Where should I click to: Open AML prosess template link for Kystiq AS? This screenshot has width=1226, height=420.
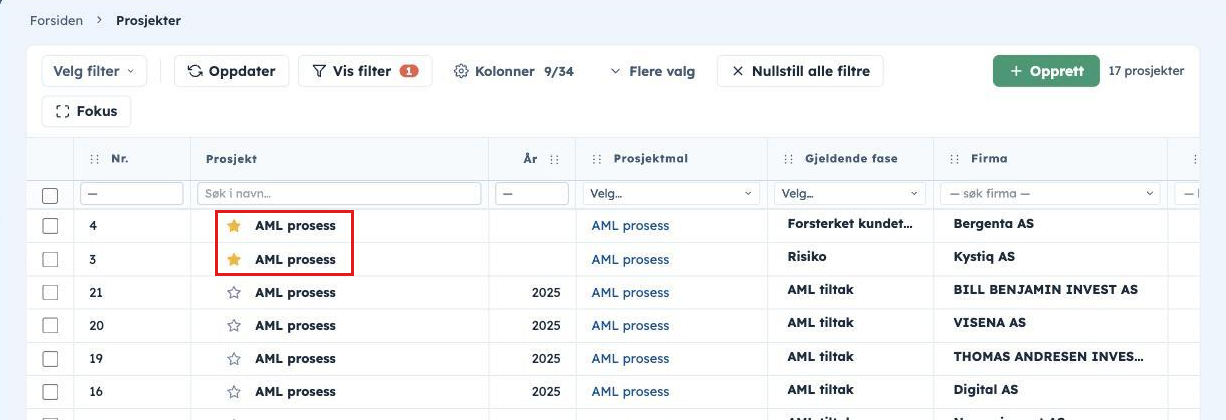coord(630,259)
